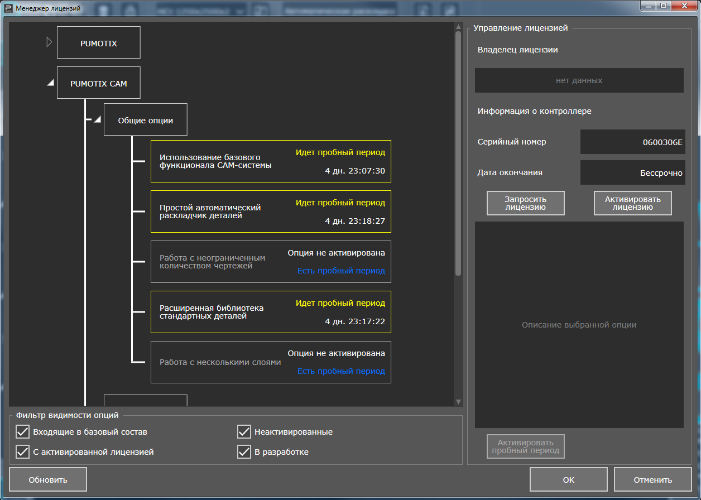Toggle Неактивированные filter checkbox
This screenshot has height=500, width=701.
tap(244, 432)
